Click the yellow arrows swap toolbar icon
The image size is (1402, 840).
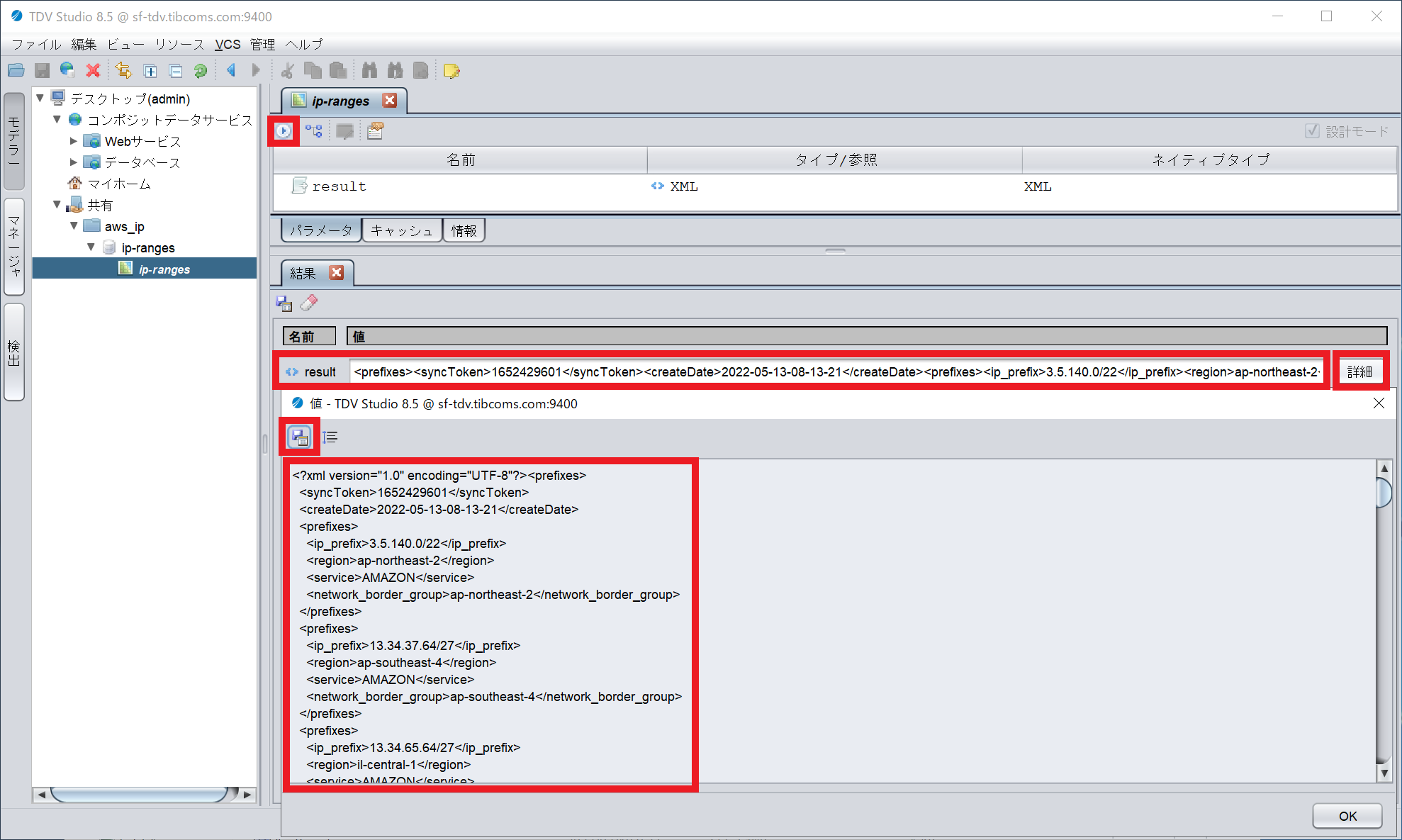(123, 70)
